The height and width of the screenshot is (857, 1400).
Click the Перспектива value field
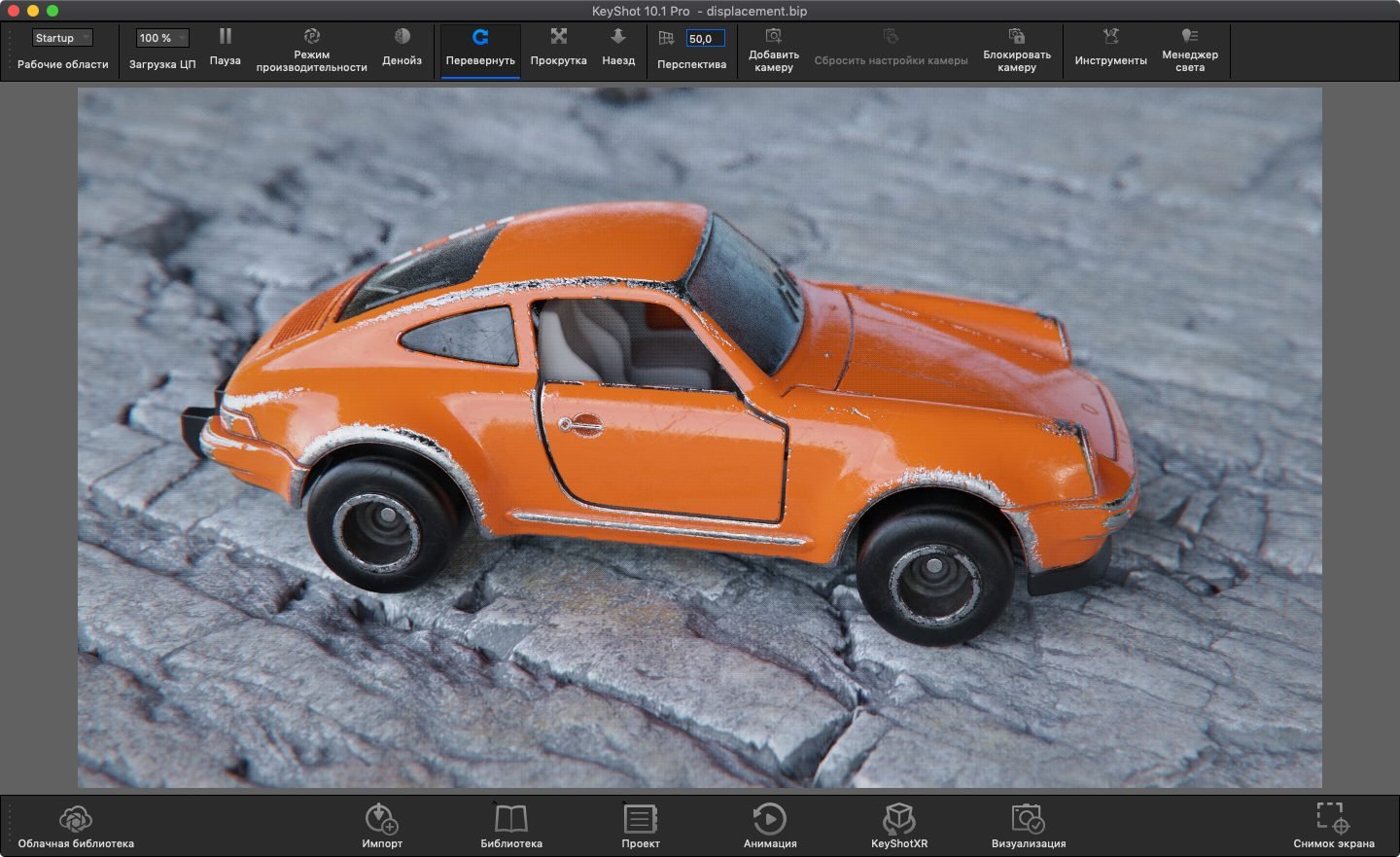(703, 38)
